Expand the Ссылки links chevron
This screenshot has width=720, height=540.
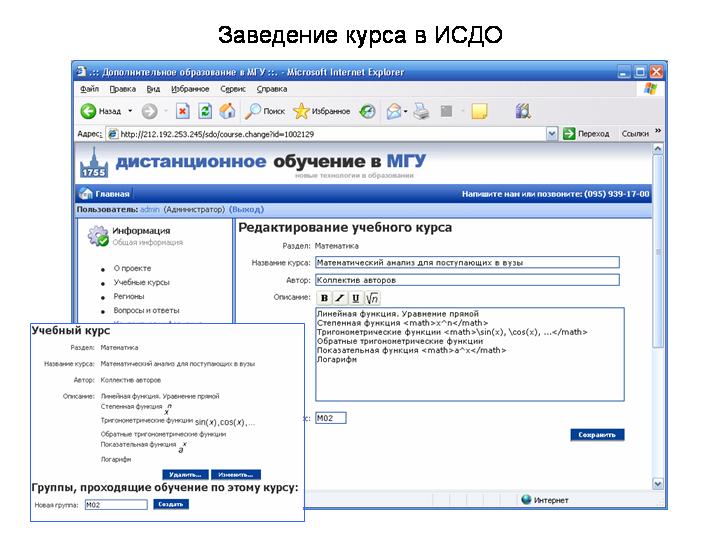click(x=658, y=131)
